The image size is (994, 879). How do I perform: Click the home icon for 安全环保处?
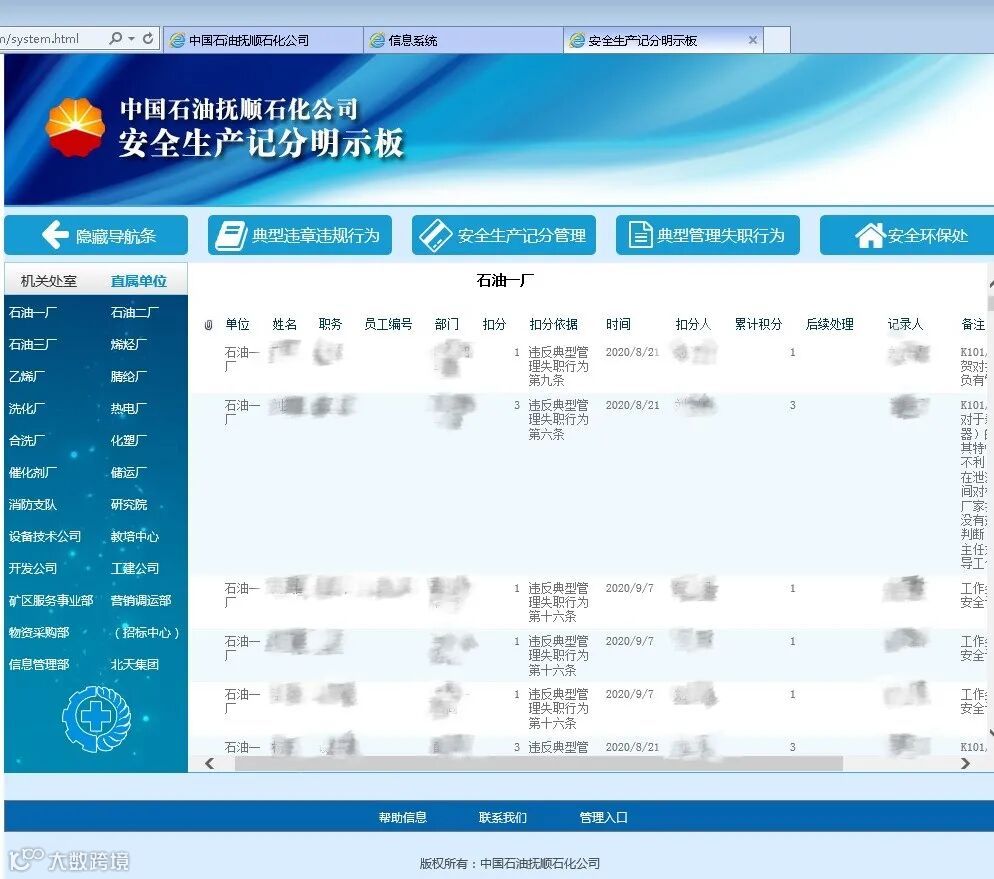click(870, 235)
